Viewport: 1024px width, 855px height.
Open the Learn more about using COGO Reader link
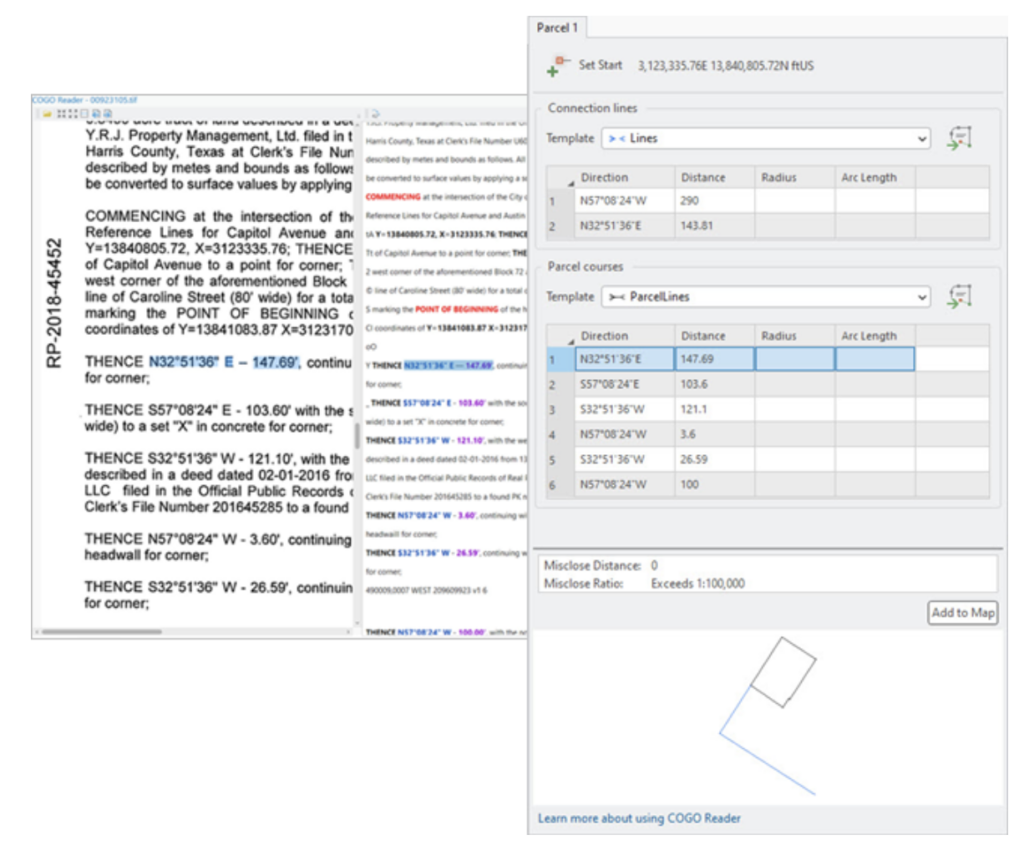[639, 818]
